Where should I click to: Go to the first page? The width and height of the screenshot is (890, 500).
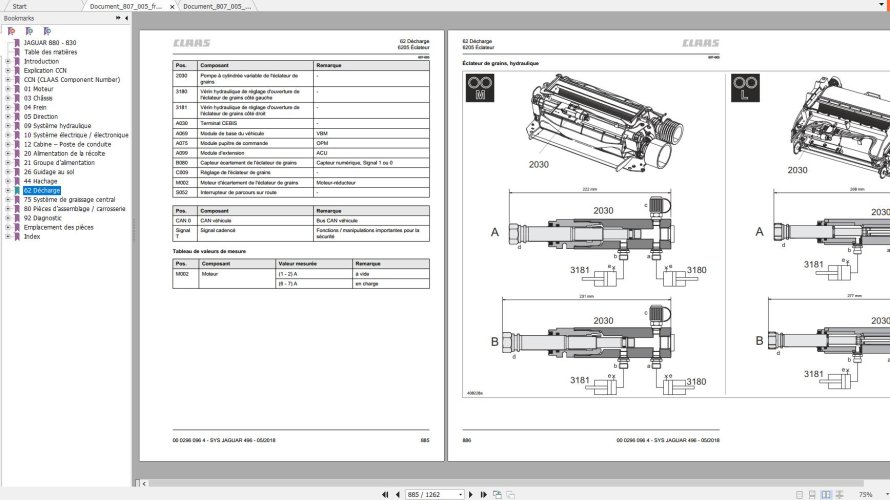tap(385, 494)
